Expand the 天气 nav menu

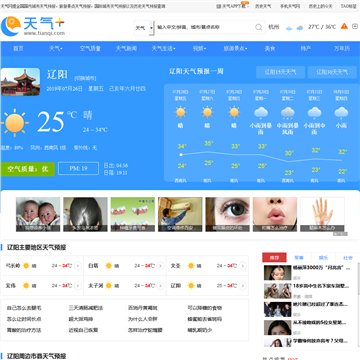point(56,49)
